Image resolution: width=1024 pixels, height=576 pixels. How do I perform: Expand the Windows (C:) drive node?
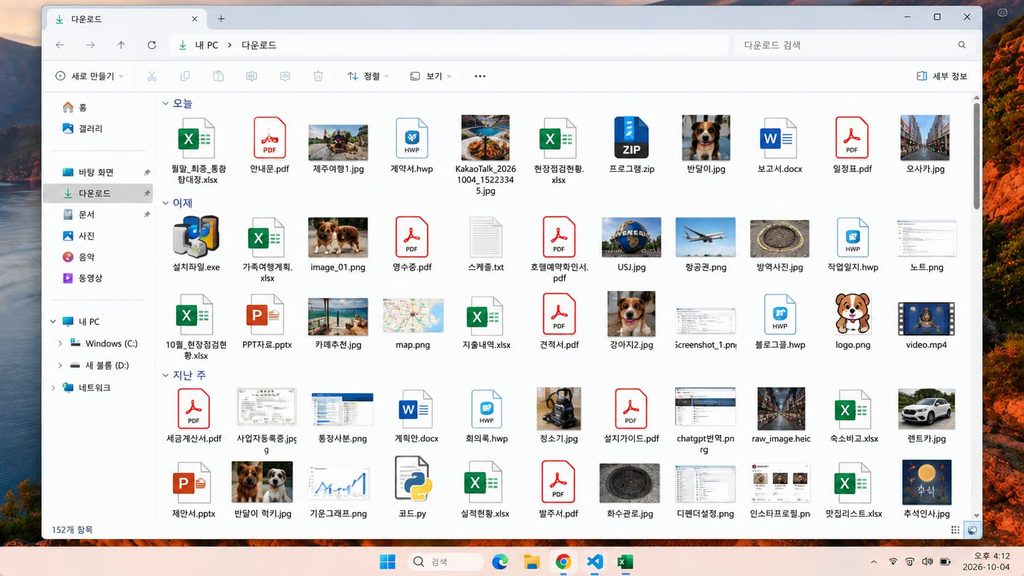point(60,344)
